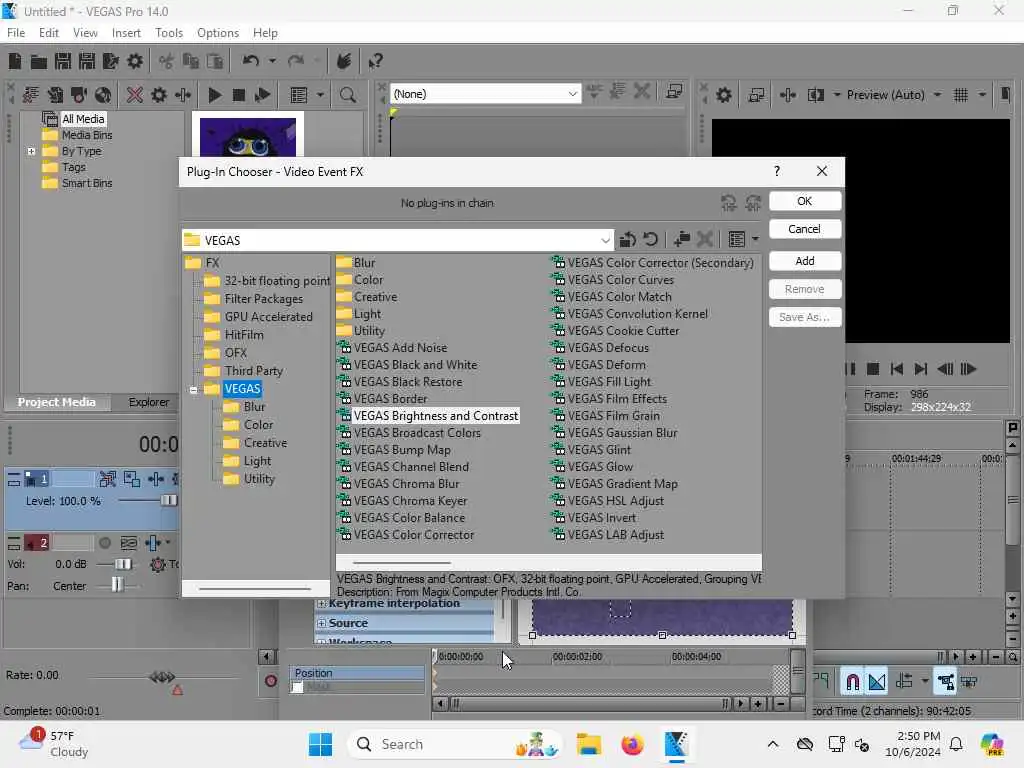Collapse the VEGAS folder in the FX tree
The image size is (1024, 768).
tap(193, 390)
